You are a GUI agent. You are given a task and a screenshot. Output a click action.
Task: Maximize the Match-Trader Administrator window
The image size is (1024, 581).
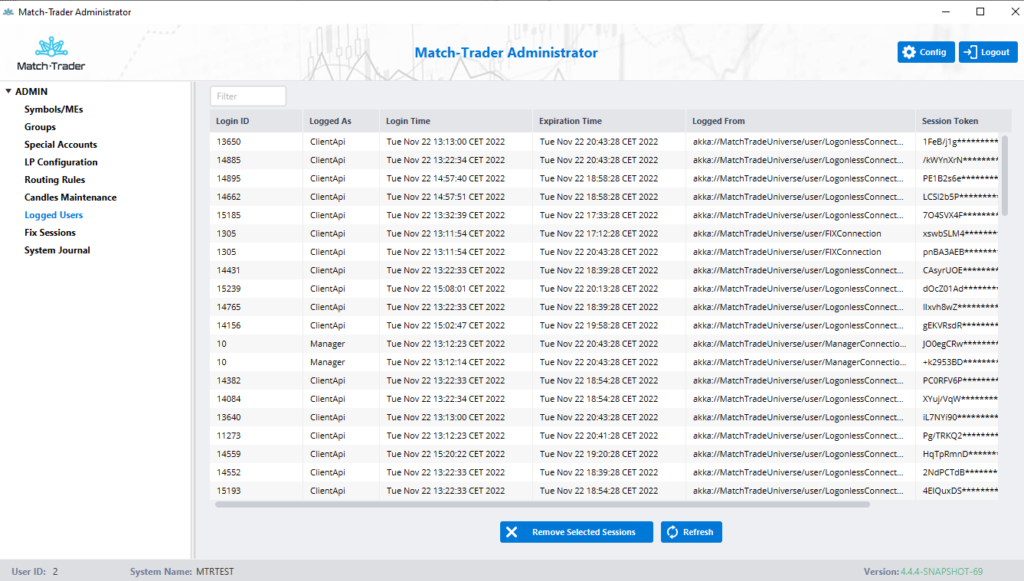coord(980,12)
